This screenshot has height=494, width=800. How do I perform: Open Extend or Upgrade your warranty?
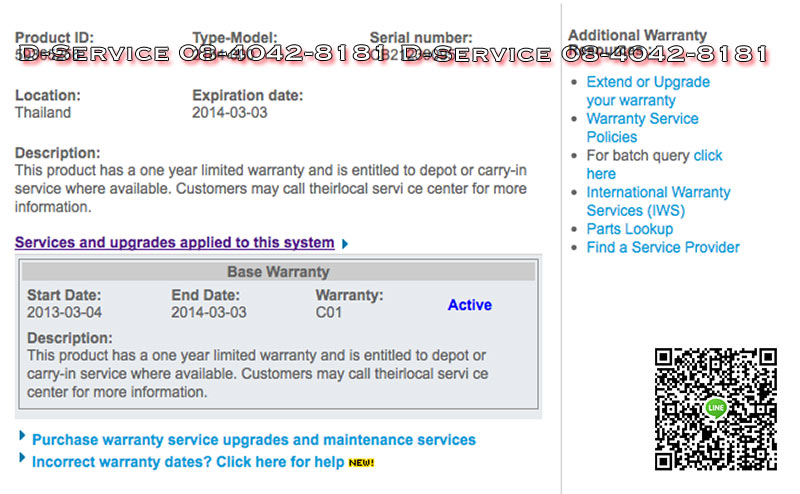tap(647, 91)
